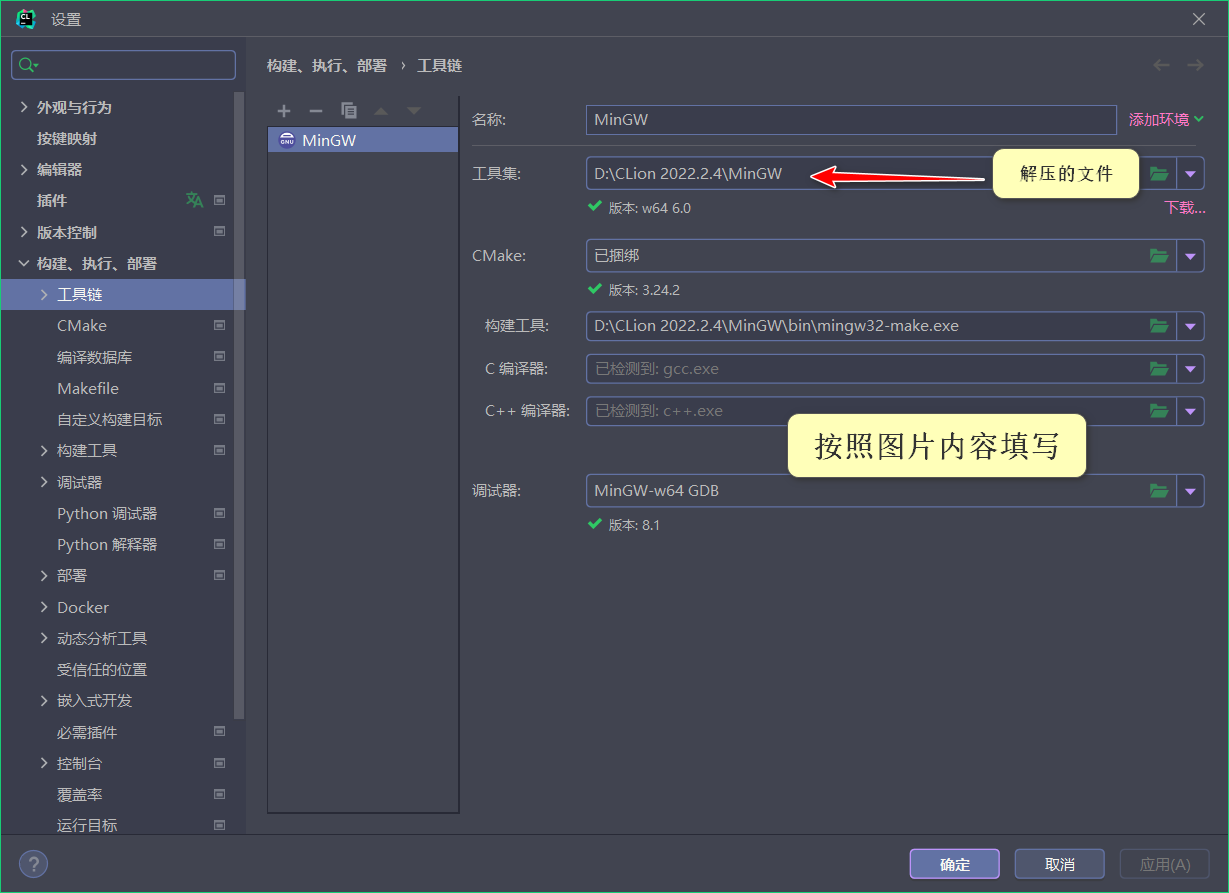Open the 受信任的位置 settings page
The image size is (1229, 893).
click(x=102, y=670)
